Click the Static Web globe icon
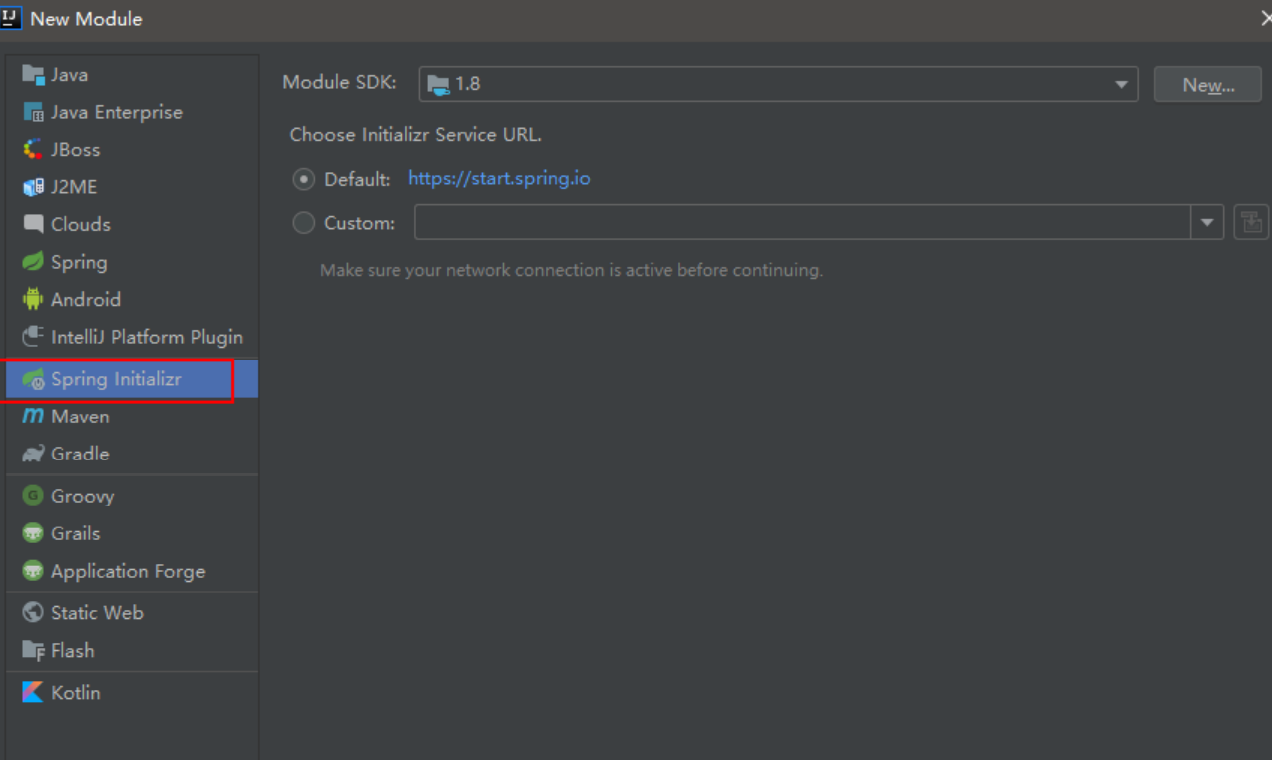The image size is (1272, 760). click(x=33, y=613)
